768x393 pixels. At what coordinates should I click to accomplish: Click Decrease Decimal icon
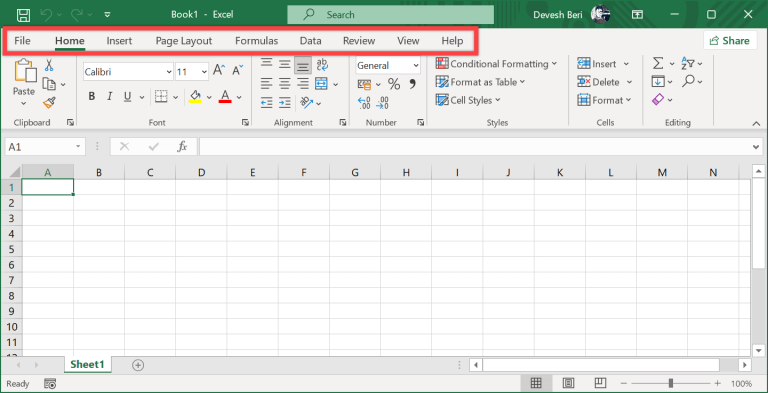[383, 103]
